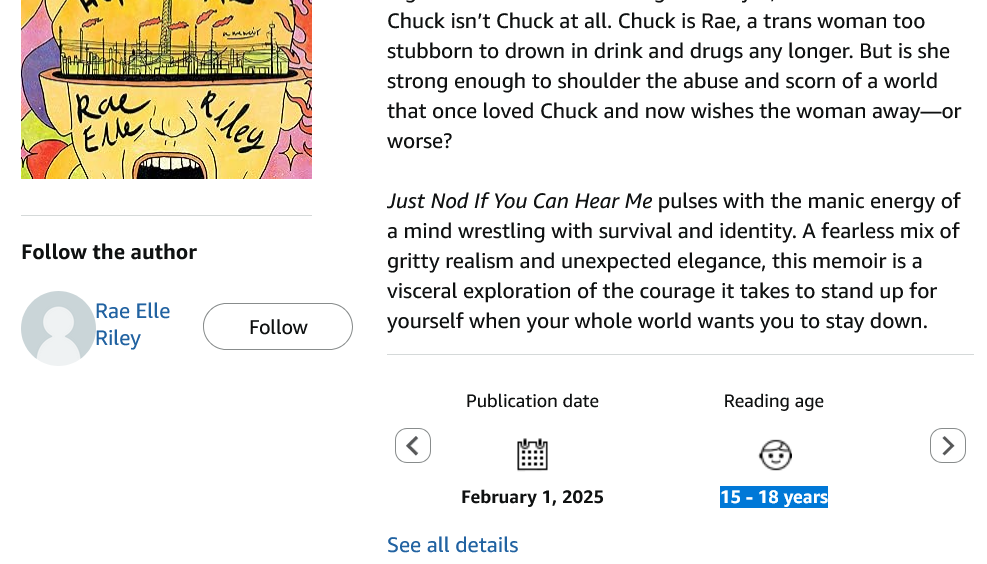Click the previous arrow in details carousel
Image resolution: width=987 pixels, height=564 pixels.
413,445
